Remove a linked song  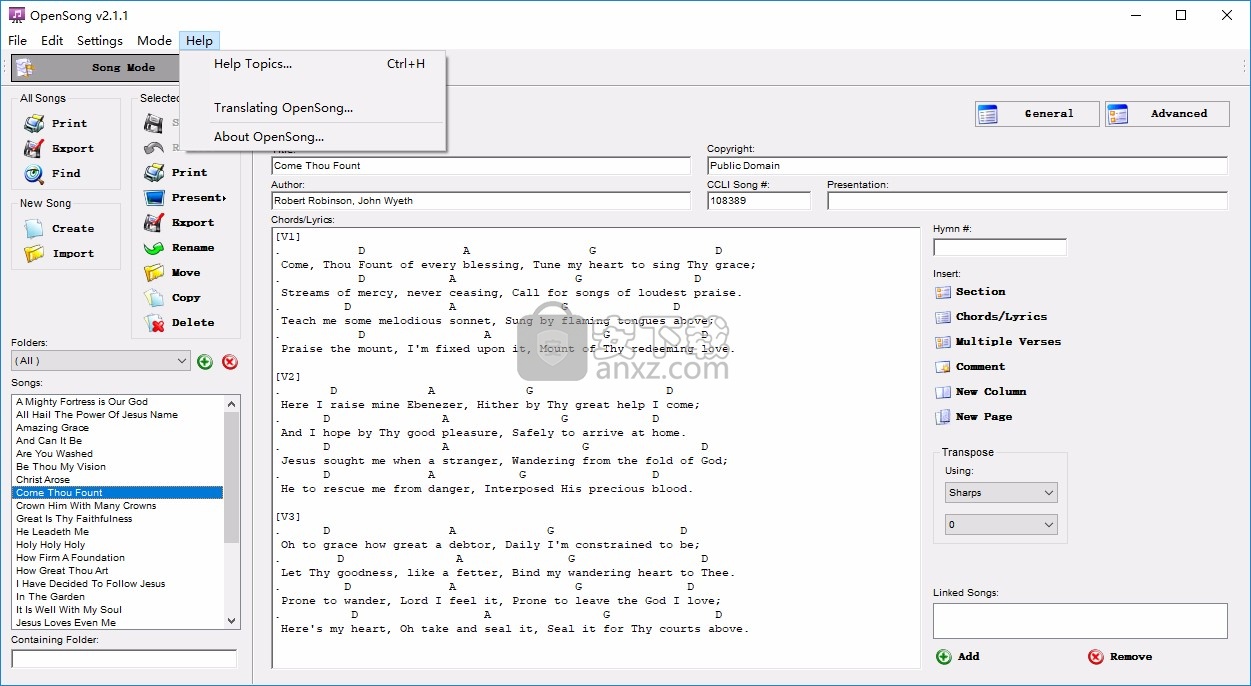[x=1120, y=657]
